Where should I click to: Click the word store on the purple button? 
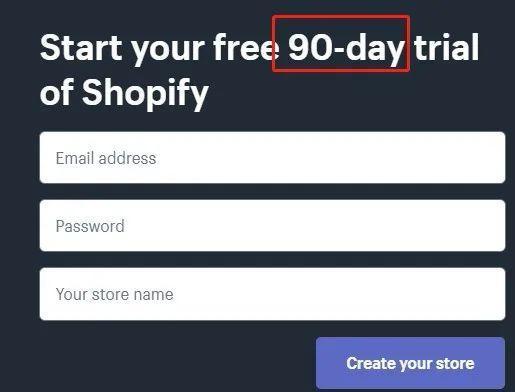455,363
